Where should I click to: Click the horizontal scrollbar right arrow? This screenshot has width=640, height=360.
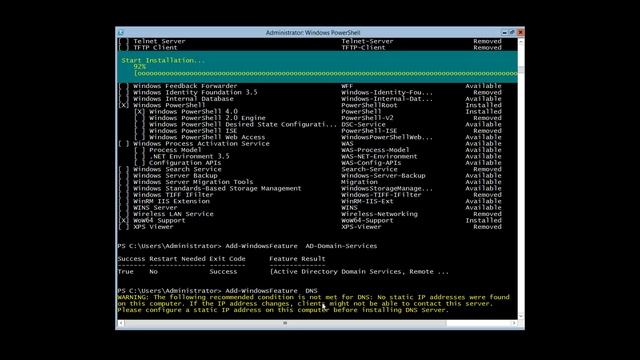point(514,323)
